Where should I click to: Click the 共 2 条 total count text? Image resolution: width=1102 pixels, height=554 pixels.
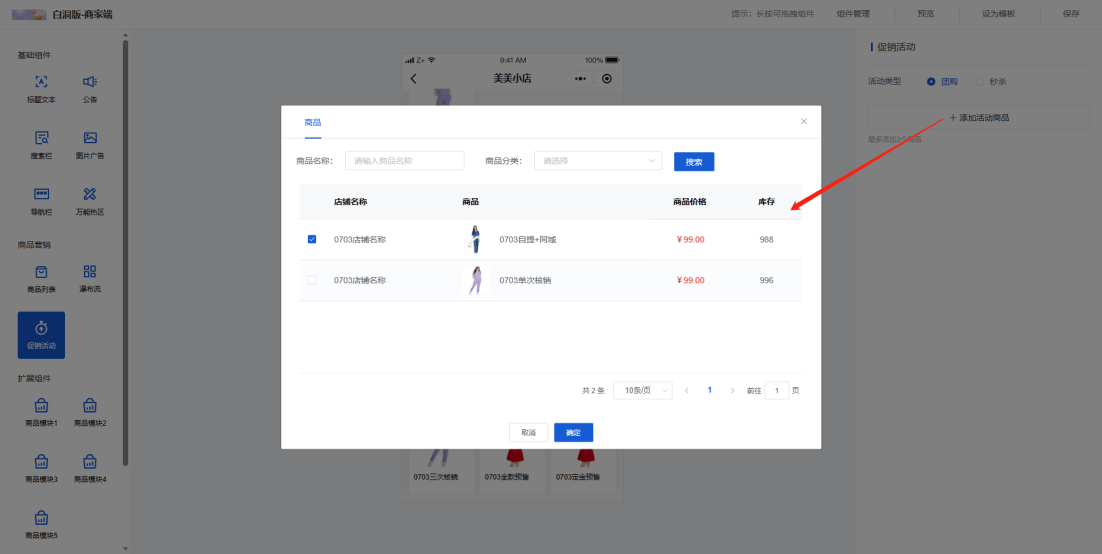pyautogui.click(x=593, y=391)
